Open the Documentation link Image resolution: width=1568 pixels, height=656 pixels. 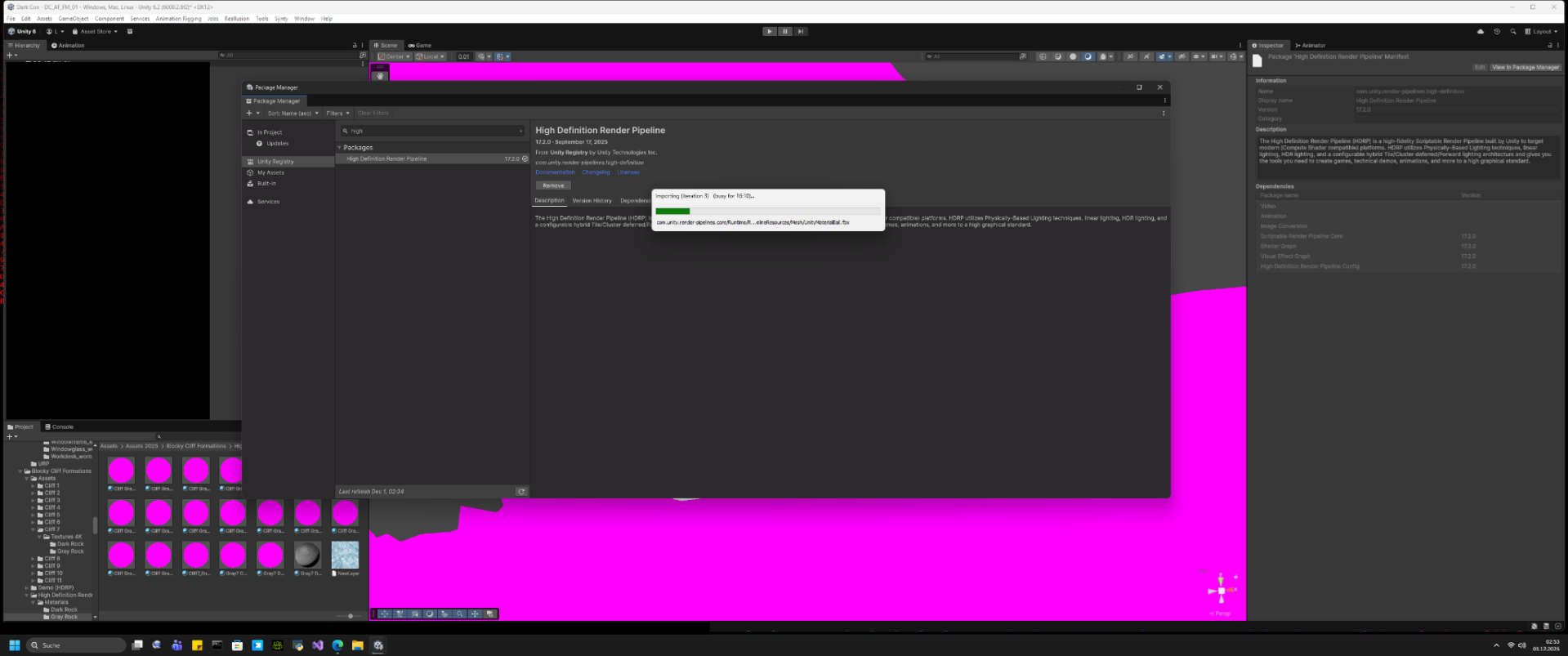click(x=555, y=172)
